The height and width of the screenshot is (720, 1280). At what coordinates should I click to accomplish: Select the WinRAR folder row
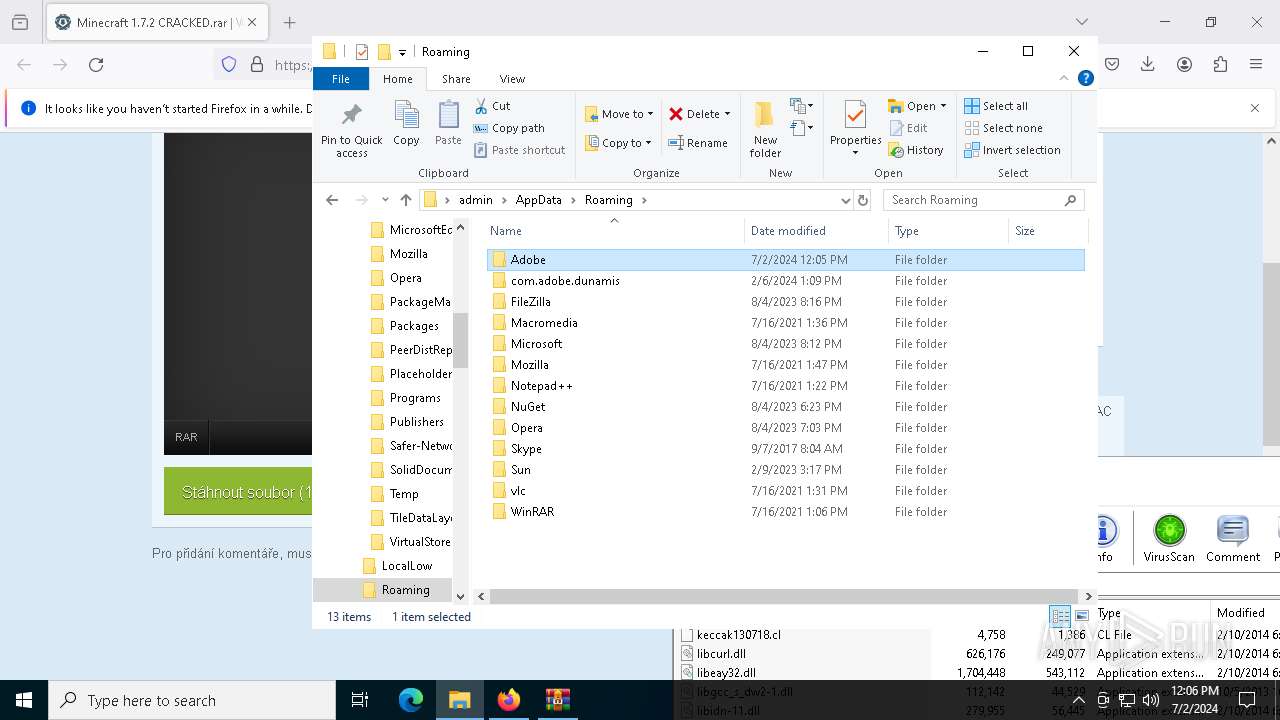(786, 512)
